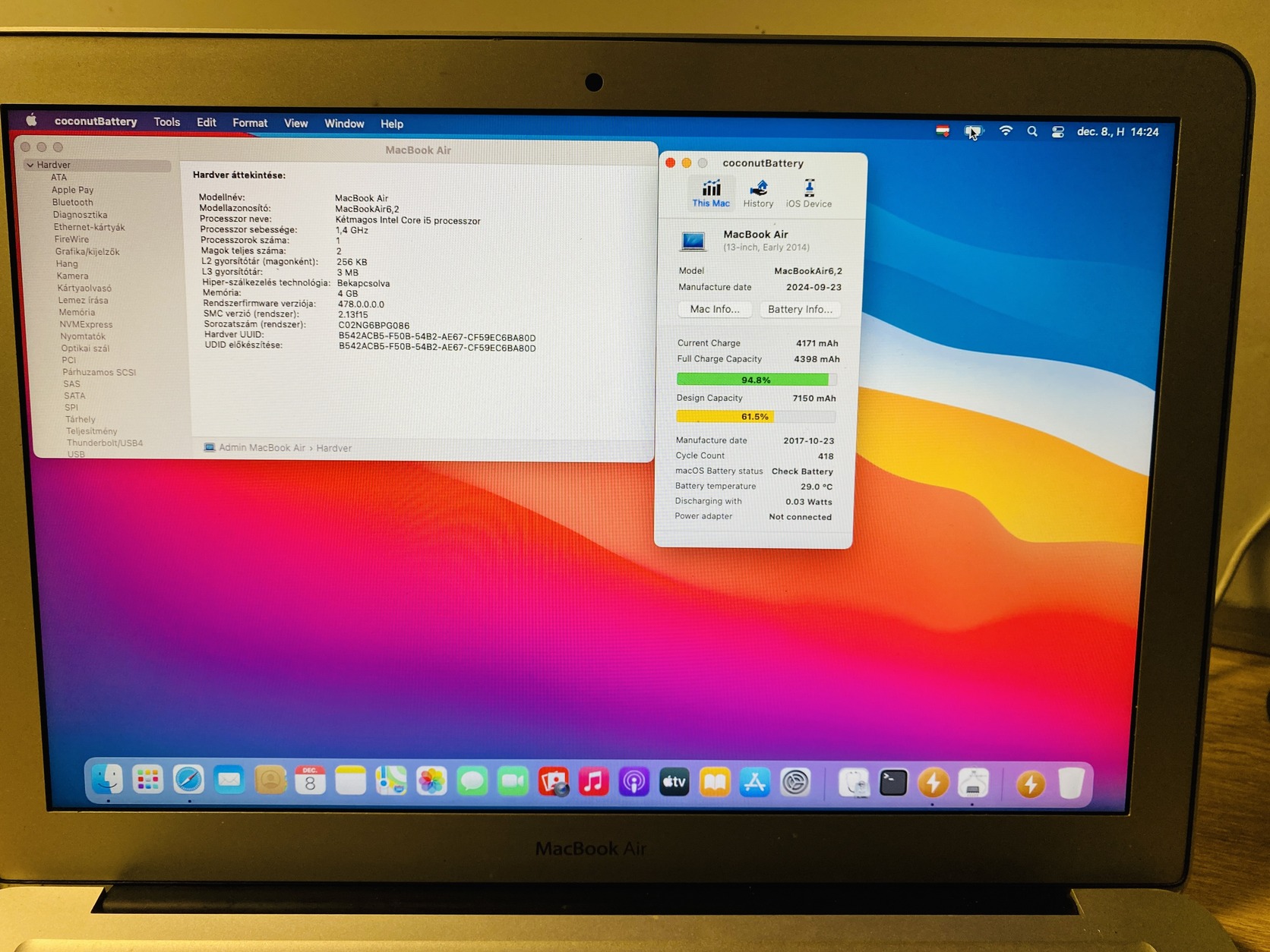The width and height of the screenshot is (1270, 952).
Task: Switch to the History tab in coconutBattery
Action: (x=758, y=194)
